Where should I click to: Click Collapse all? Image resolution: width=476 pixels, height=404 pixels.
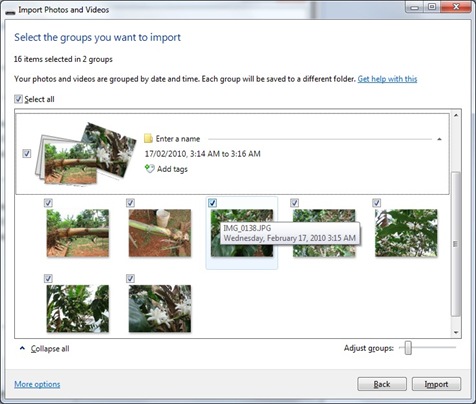click(x=50, y=349)
